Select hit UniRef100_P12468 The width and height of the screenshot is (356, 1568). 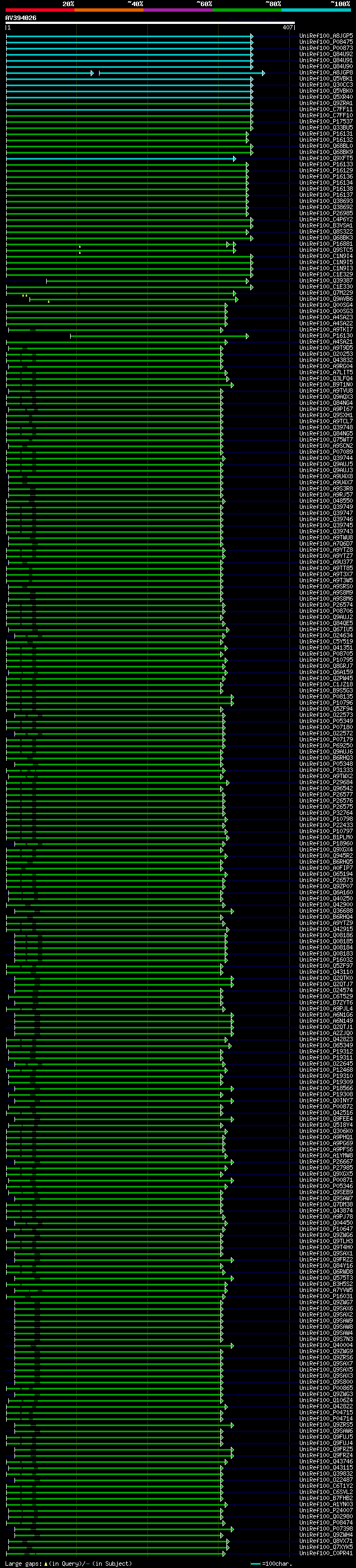(x=326, y=1070)
